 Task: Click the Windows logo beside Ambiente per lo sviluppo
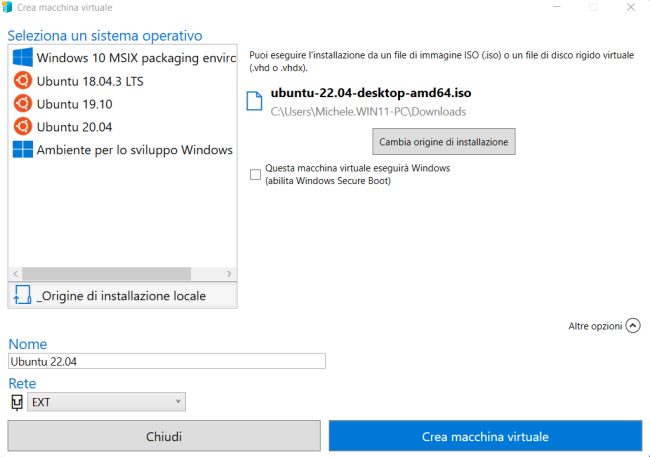[x=22, y=149]
